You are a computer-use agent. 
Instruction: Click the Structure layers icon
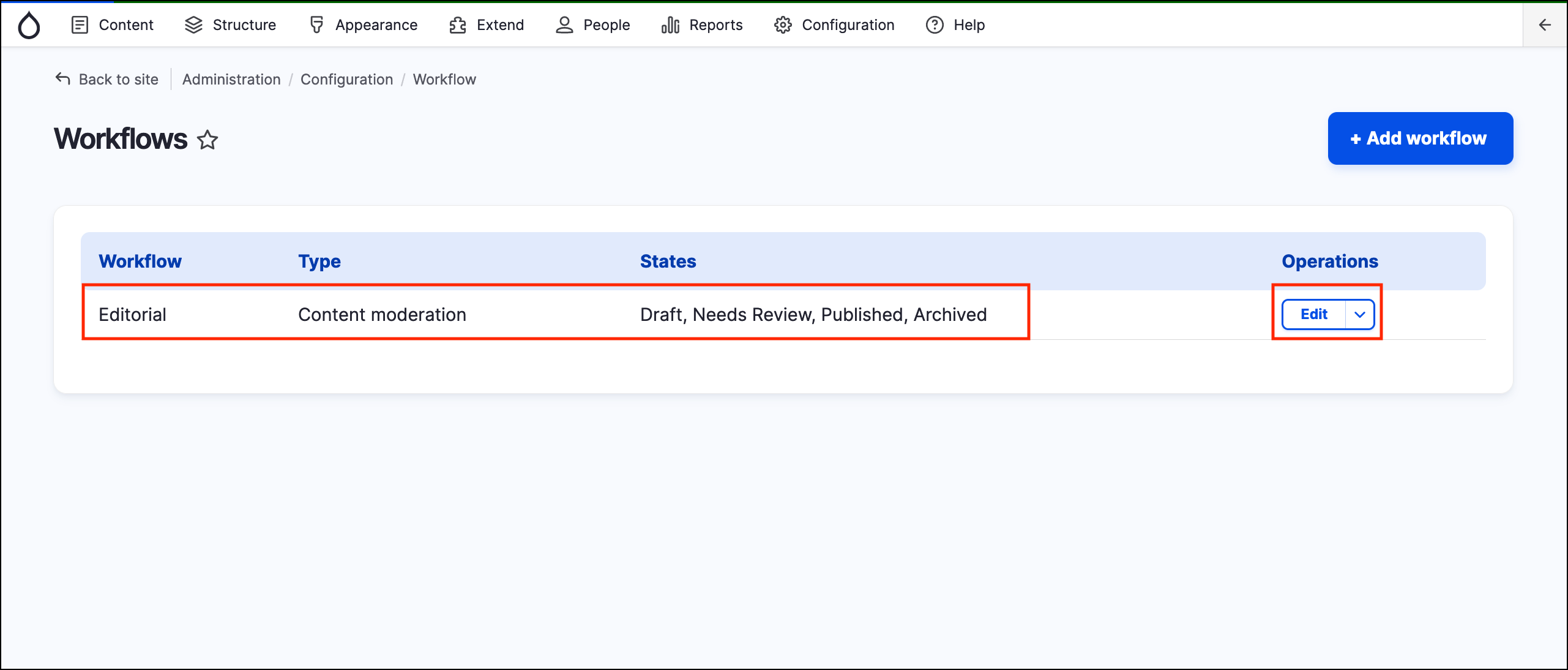pos(193,25)
